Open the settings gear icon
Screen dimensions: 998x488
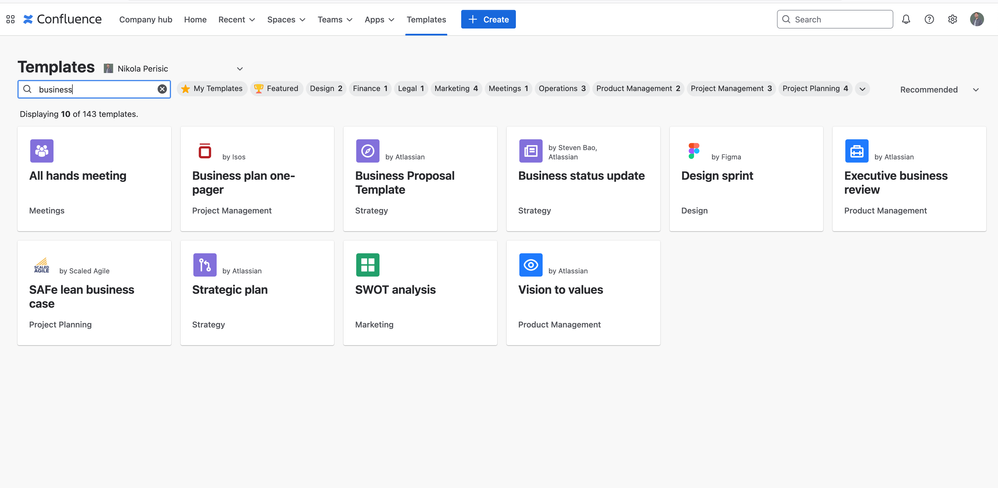(x=952, y=20)
